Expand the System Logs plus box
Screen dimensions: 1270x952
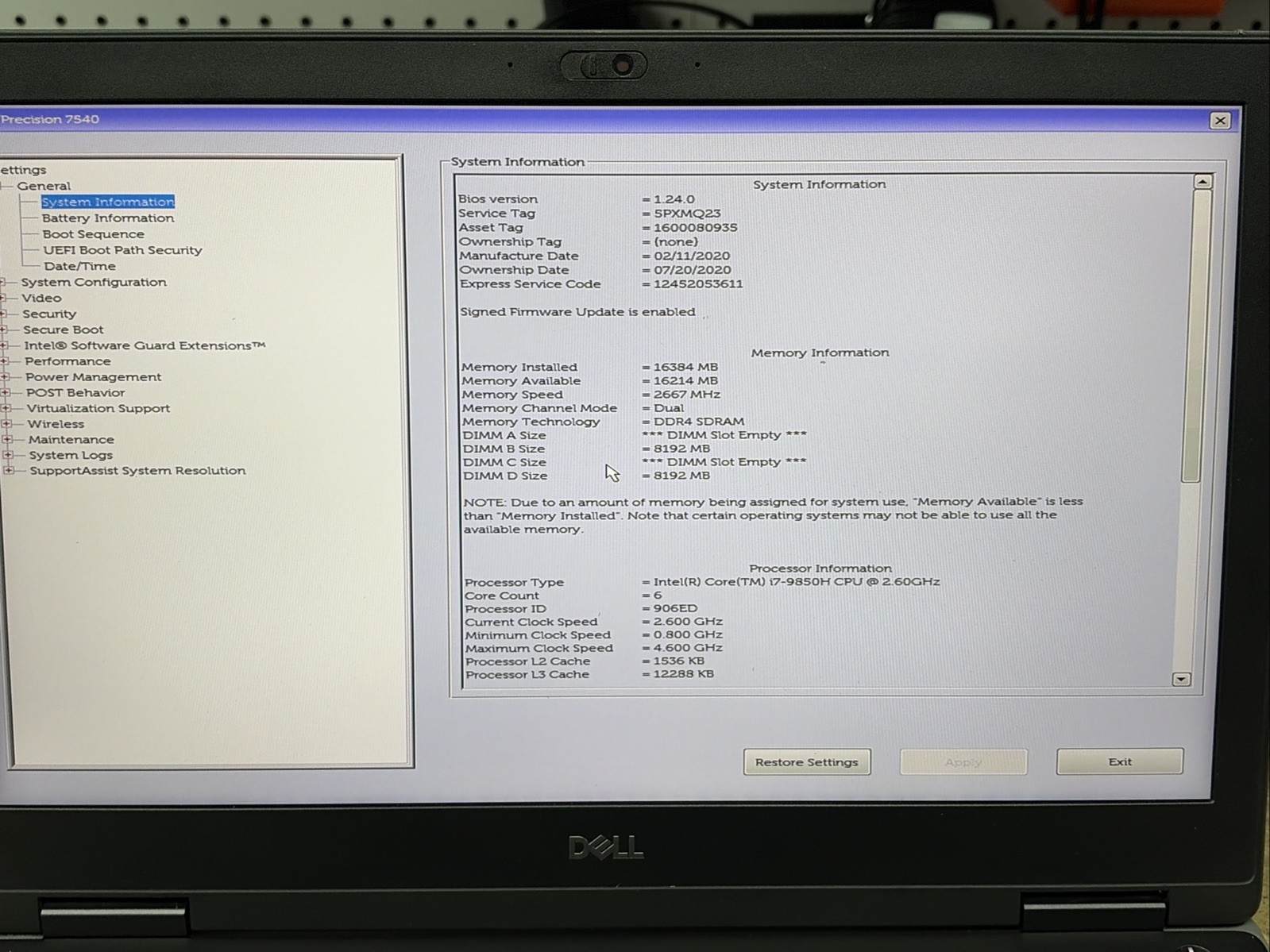[8, 455]
